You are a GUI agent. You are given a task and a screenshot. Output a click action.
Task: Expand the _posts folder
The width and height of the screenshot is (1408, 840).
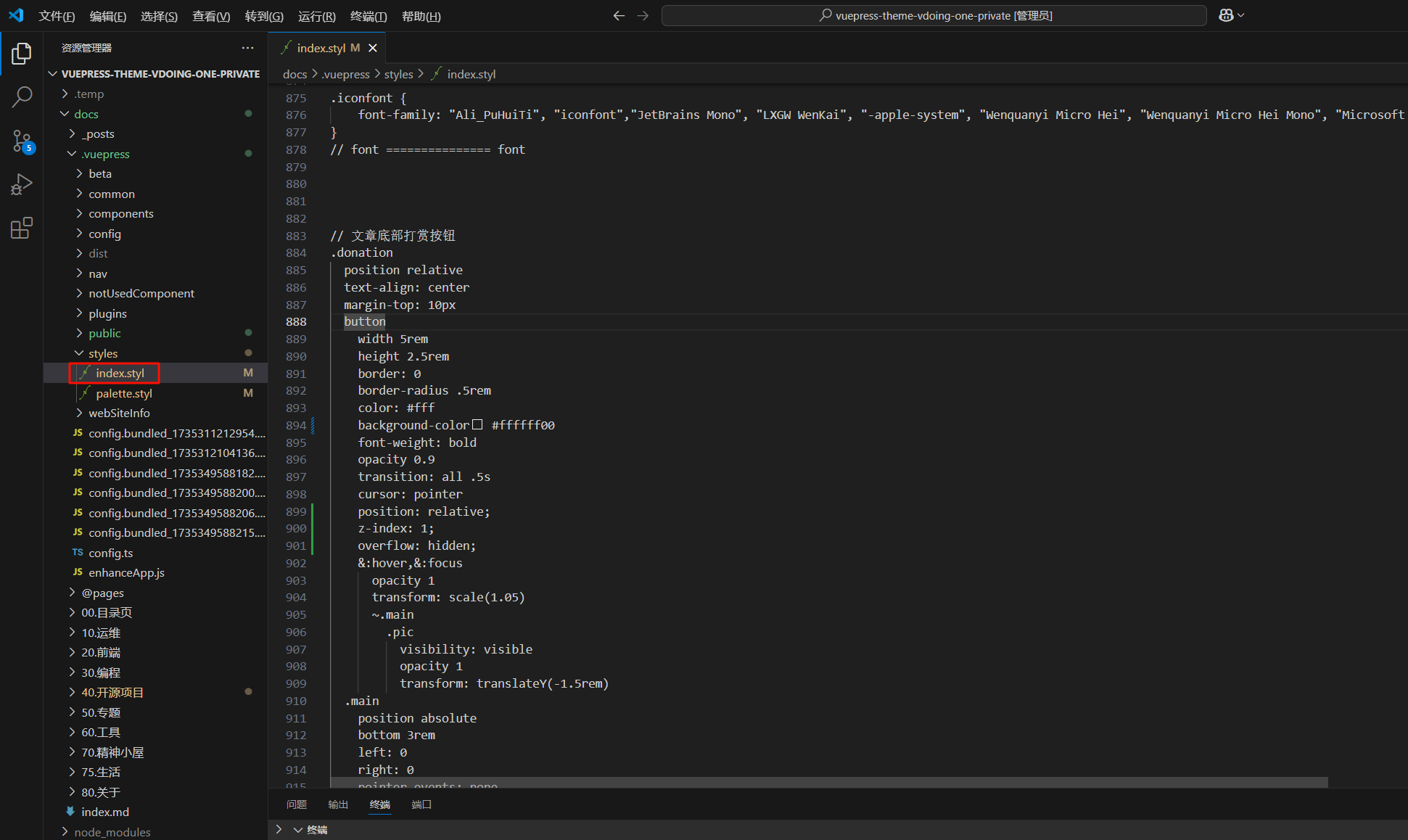[x=98, y=133]
